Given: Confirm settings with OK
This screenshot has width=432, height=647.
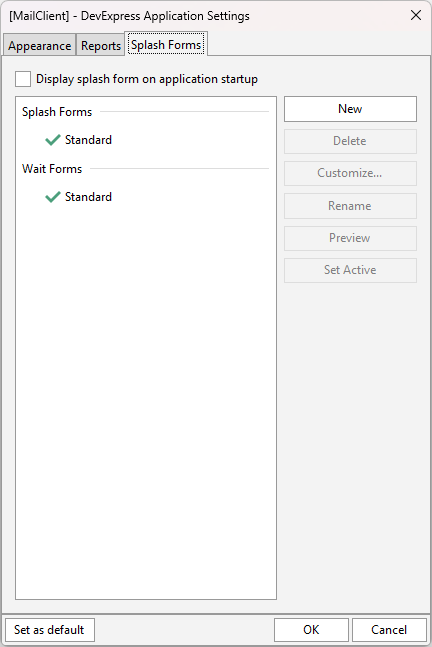Looking at the screenshot, I should pyautogui.click(x=311, y=630).
